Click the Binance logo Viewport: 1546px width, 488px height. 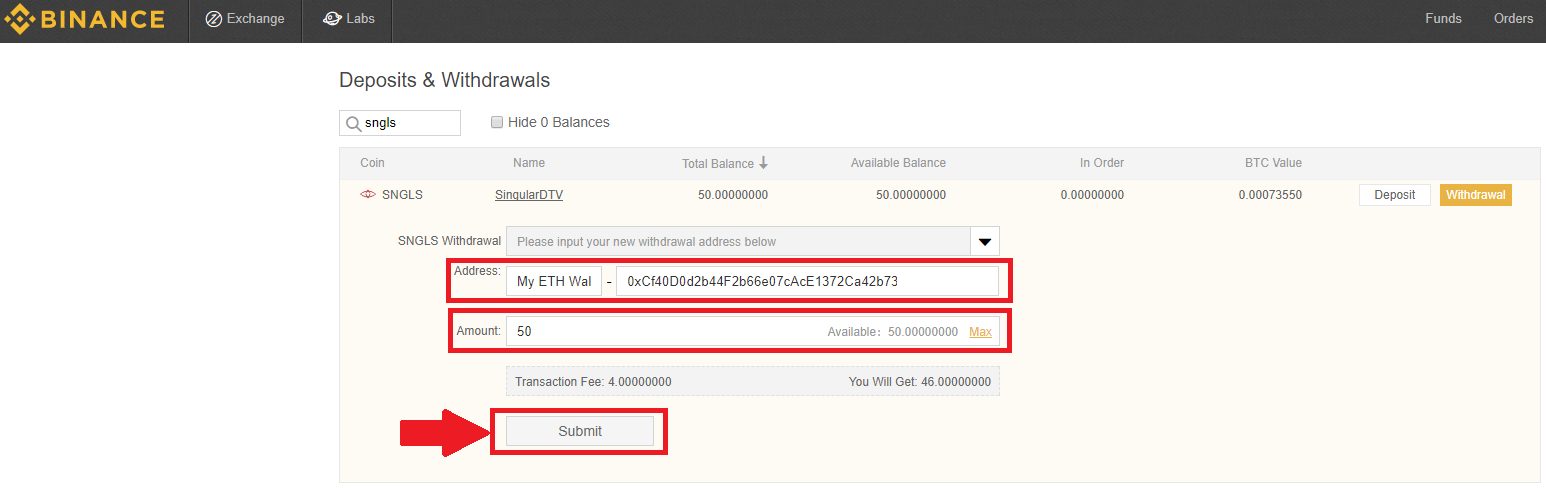84,19
